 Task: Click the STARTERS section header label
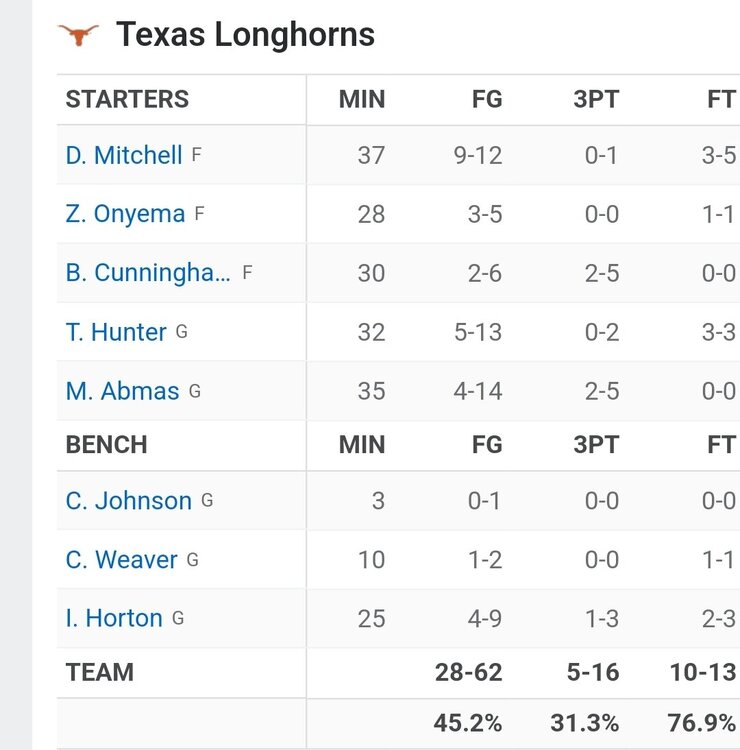pos(127,99)
